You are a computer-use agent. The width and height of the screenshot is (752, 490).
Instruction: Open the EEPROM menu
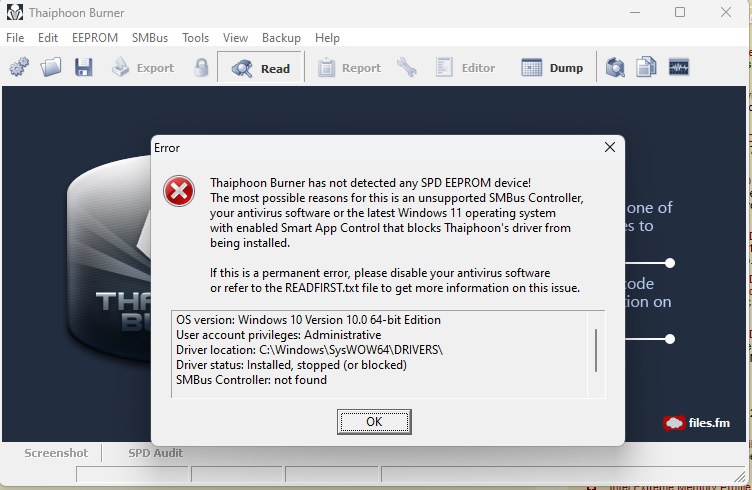94,38
